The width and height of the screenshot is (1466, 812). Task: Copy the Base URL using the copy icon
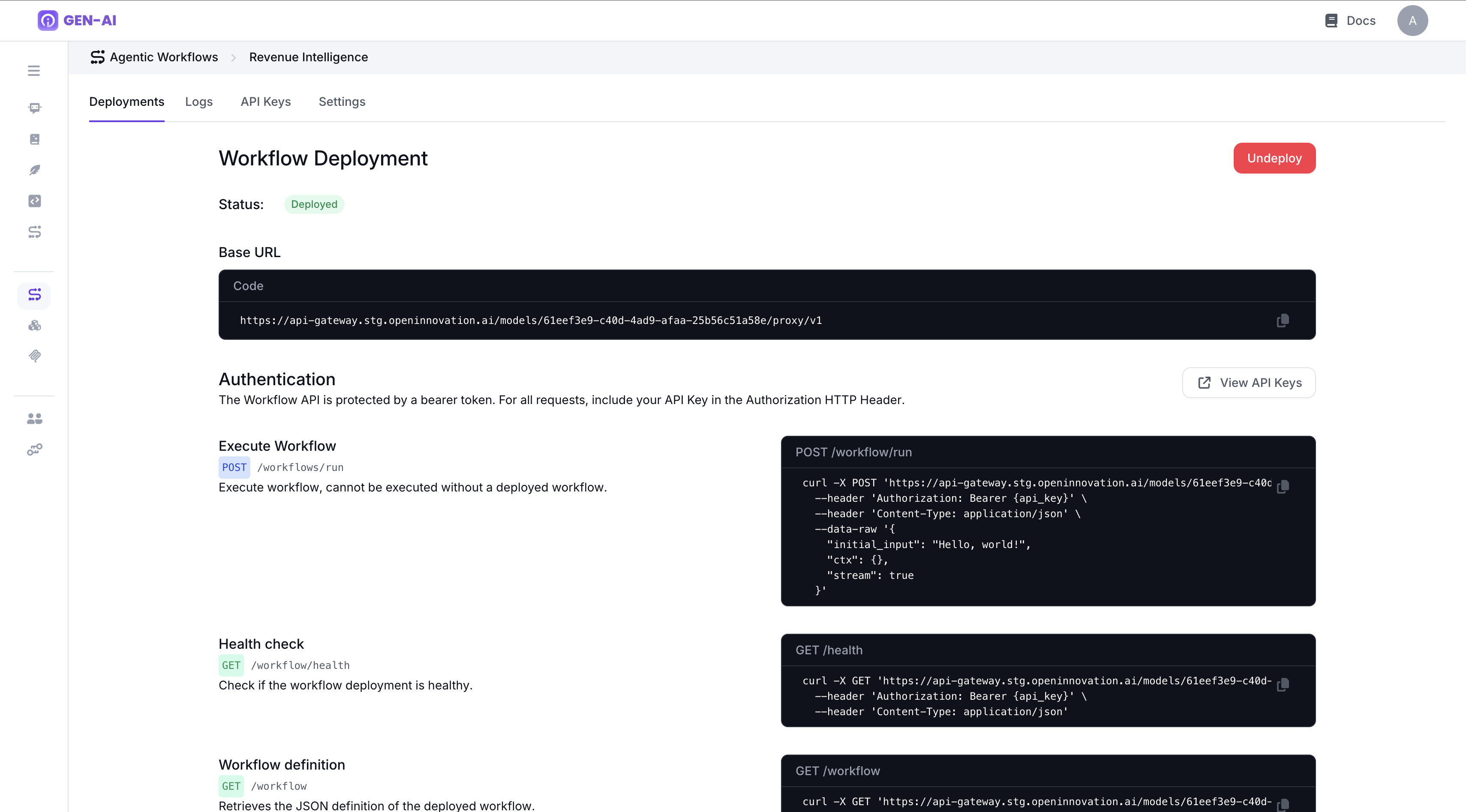[1283, 321]
